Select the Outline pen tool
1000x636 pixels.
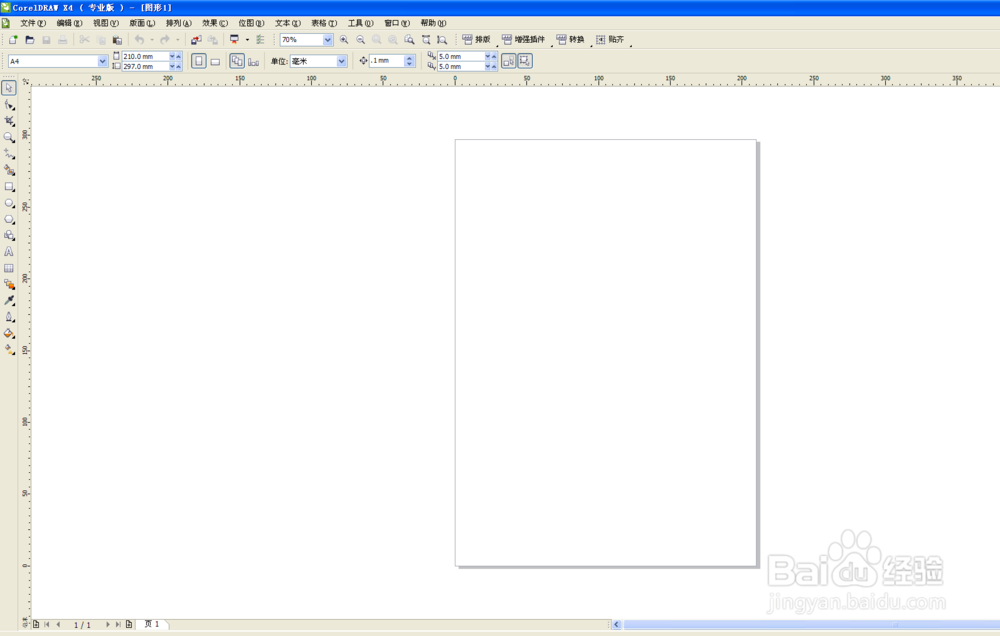click(x=9, y=317)
